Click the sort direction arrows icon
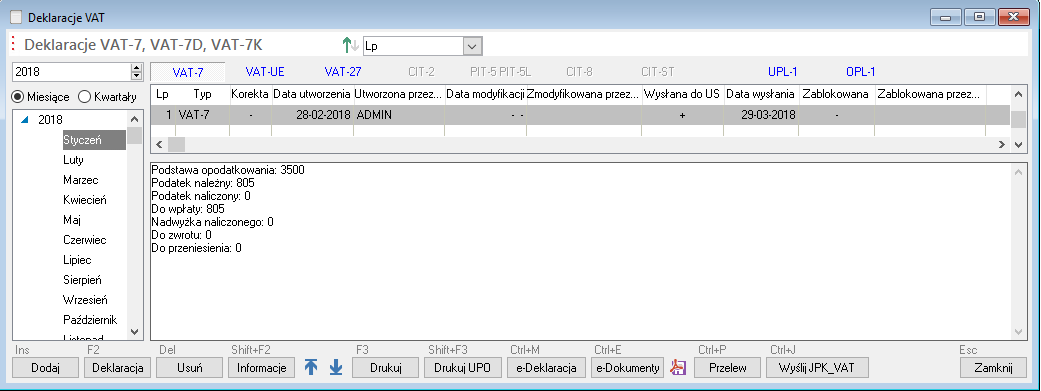 pos(350,45)
